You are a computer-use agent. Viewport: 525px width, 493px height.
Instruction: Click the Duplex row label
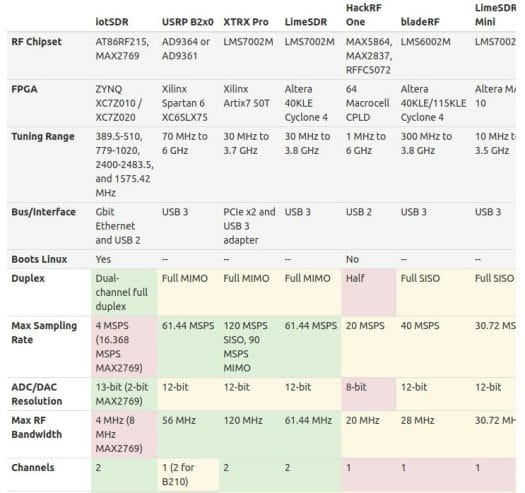coord(28,278)
